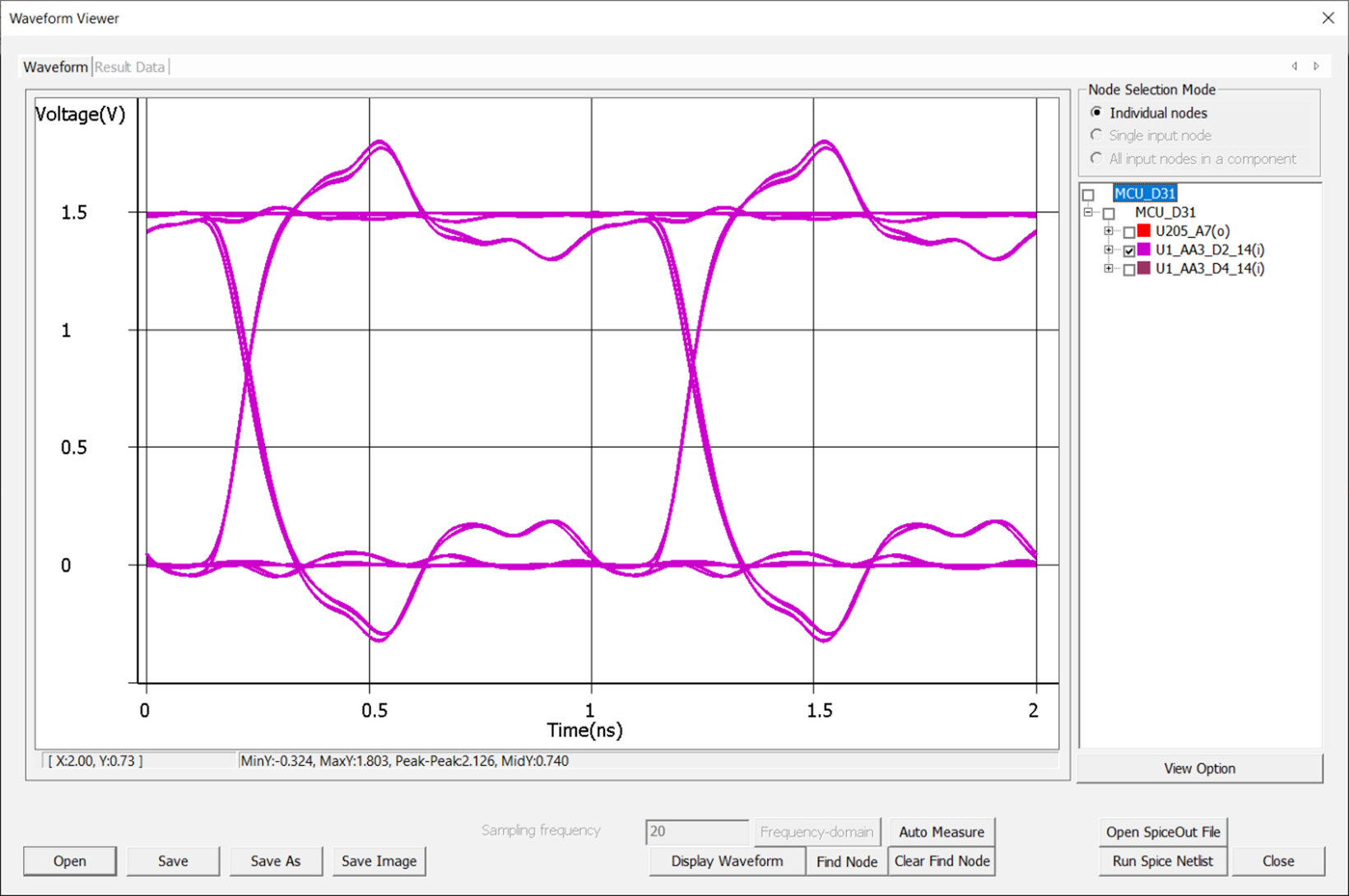This screenshot has height=896, width=1349.
Task: Click the magenta U1_AA3_D2_14(i) color swatch
Action: (x=1143, y=250)
